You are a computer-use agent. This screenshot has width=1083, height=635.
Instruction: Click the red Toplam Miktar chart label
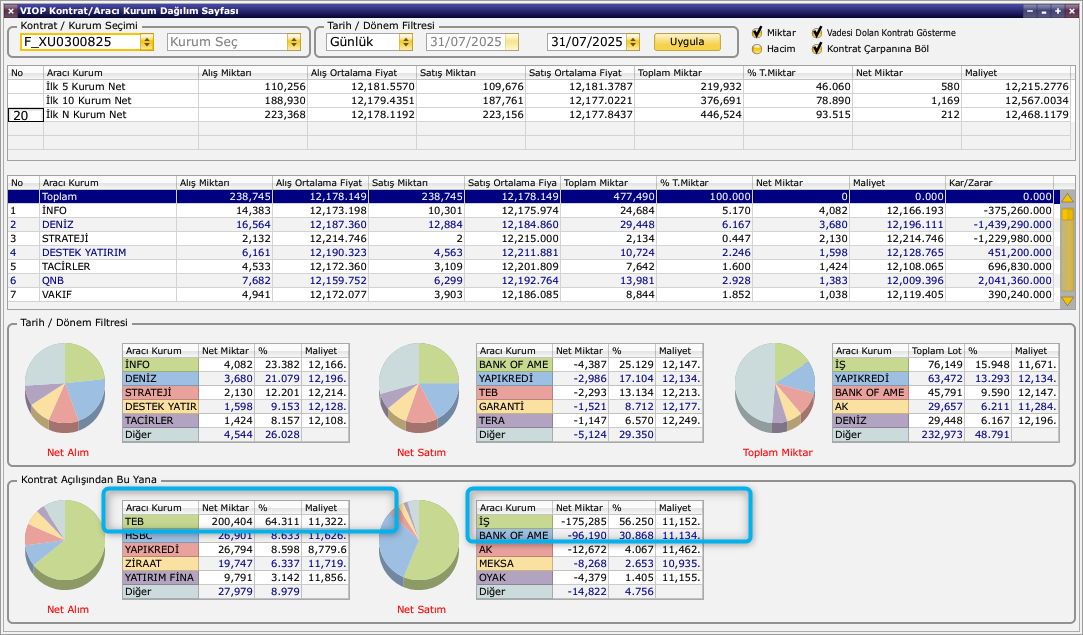pyautogui.click(x=777, y=453)
